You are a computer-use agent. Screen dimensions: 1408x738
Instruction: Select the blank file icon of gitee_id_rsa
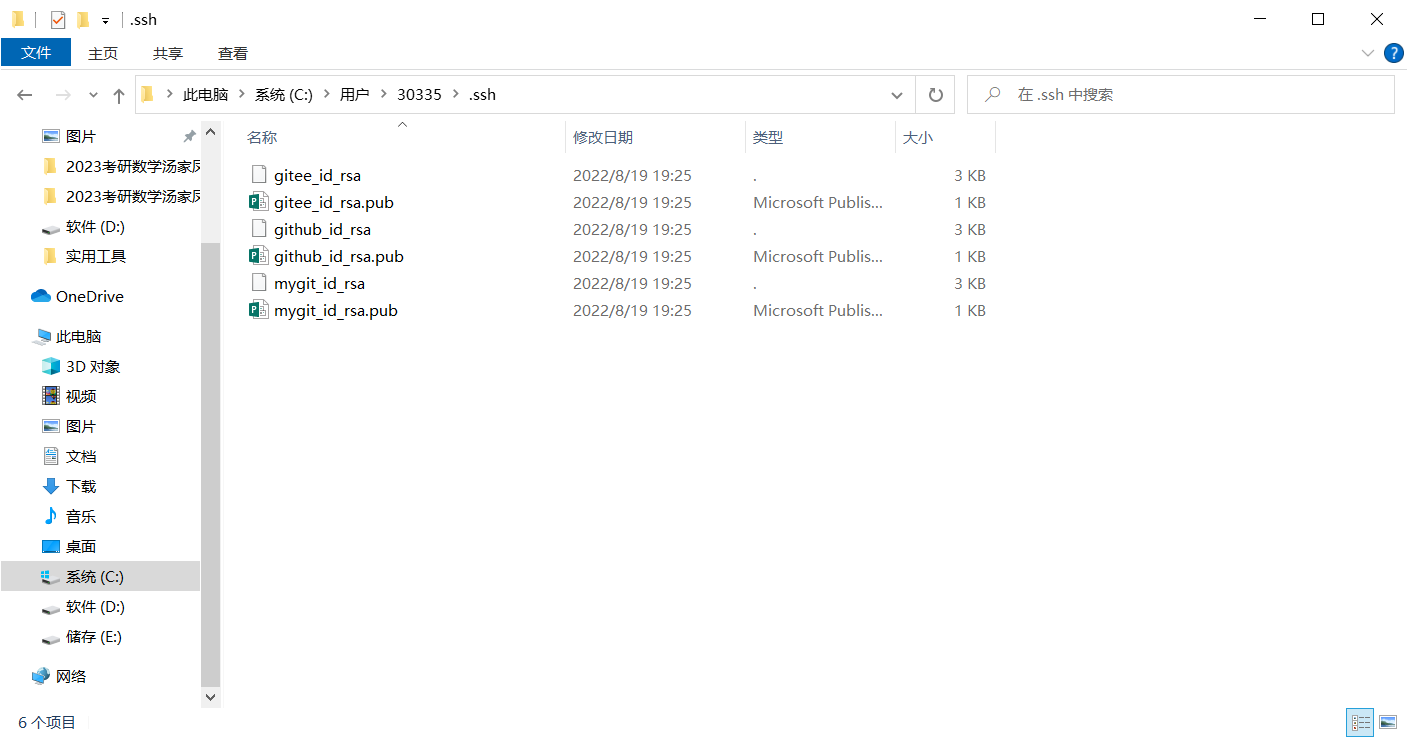click(259, 175)
